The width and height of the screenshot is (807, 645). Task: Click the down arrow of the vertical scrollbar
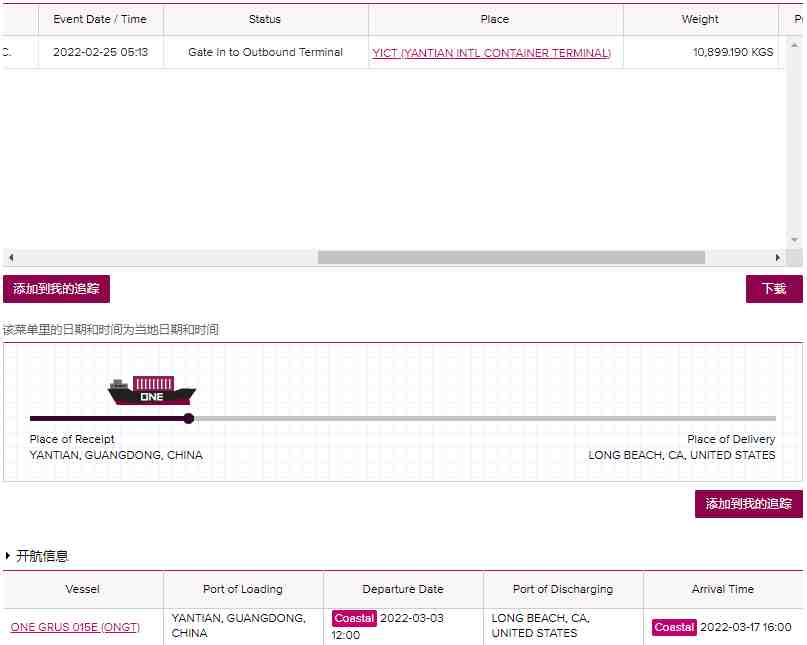795,240
